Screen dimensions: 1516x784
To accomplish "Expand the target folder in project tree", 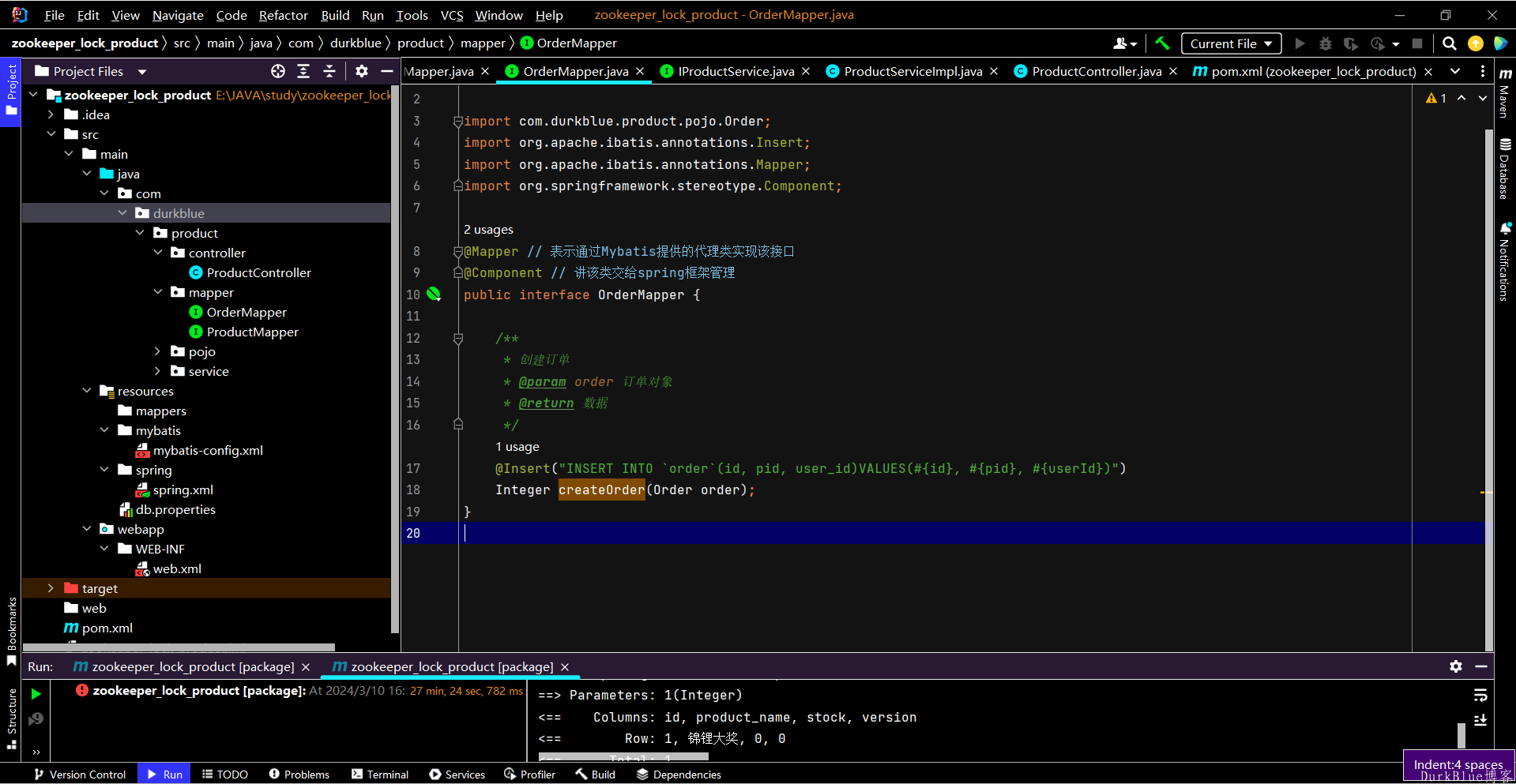I will (x=51, y=588).
